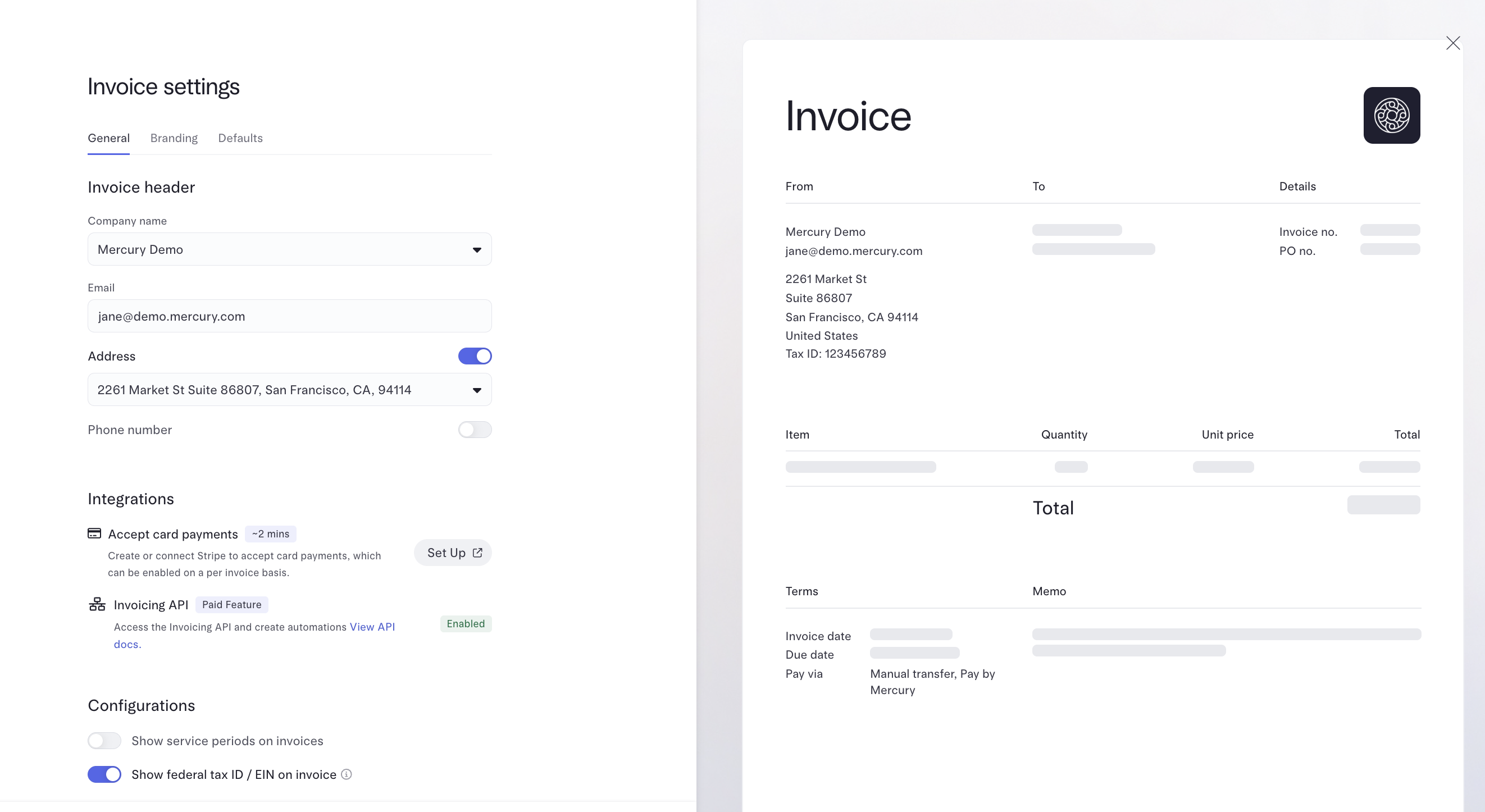Screen dimensions: 1485x812
Task: Click the Due date label
Action: pos(809,655)
